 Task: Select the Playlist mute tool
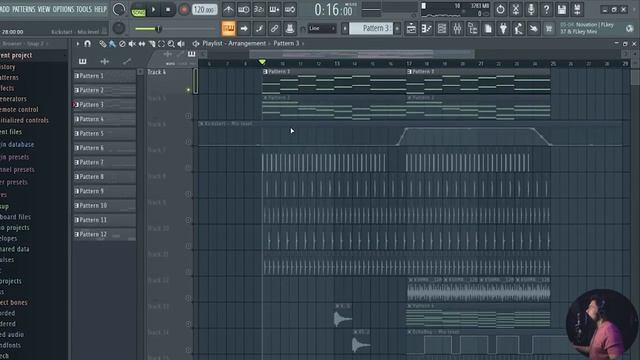point(132,44)
